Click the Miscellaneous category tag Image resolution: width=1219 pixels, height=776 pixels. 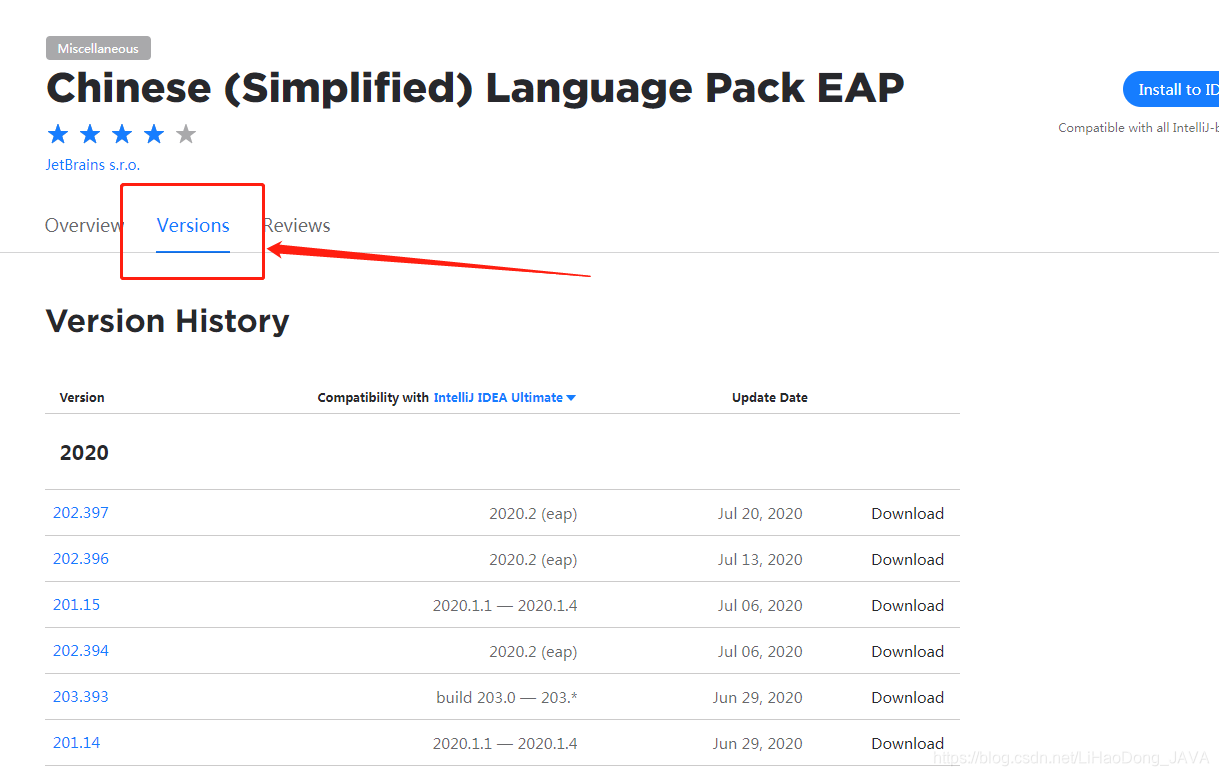[98, 48]
